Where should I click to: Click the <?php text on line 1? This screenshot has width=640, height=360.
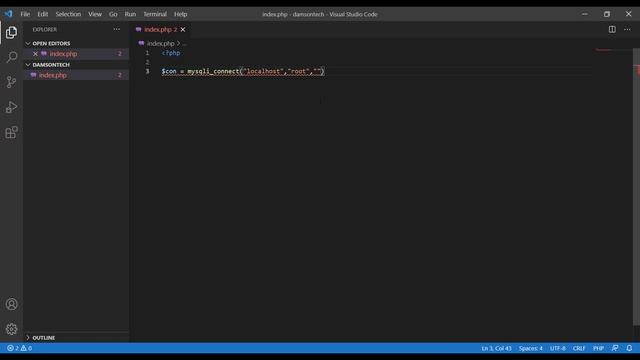click(x=171, y=53)
